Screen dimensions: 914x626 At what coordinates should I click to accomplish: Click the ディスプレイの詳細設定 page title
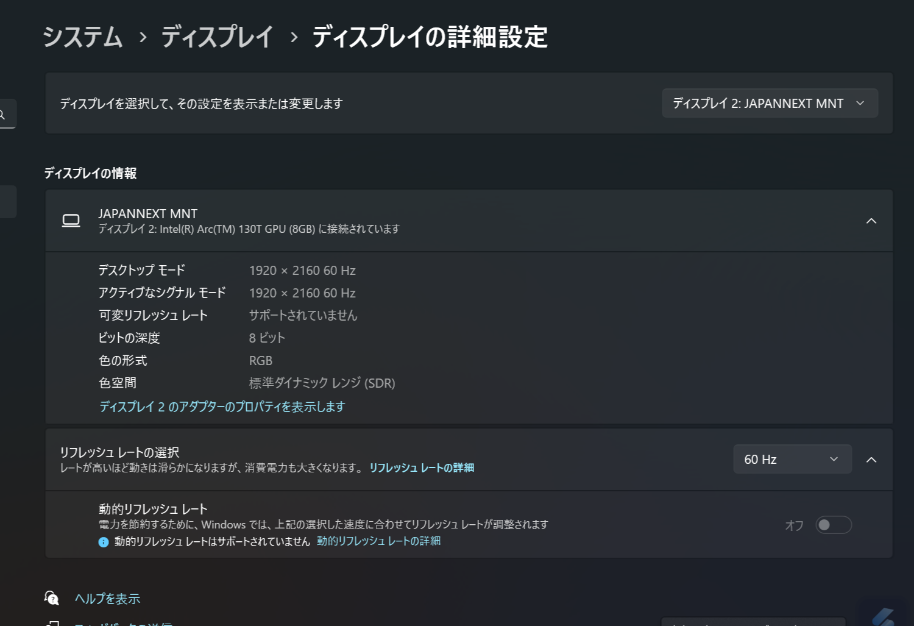click(430, 37)
